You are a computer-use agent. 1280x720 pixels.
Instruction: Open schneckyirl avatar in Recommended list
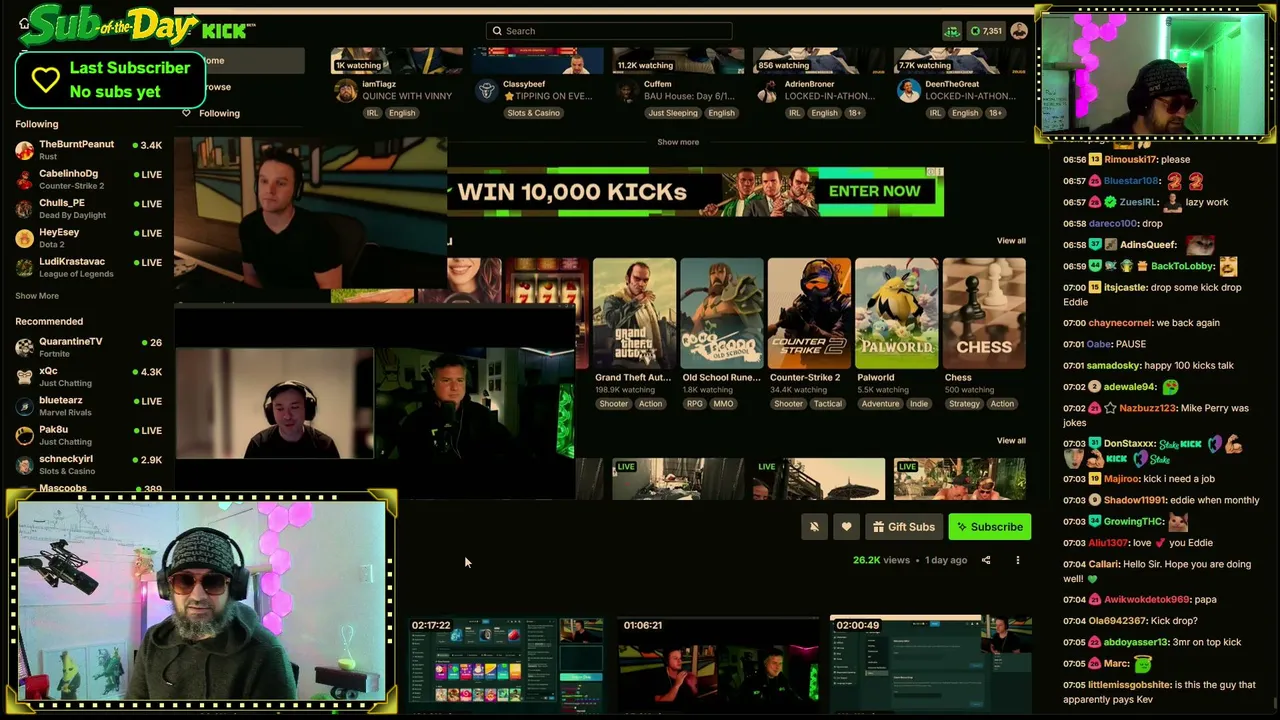24,465
